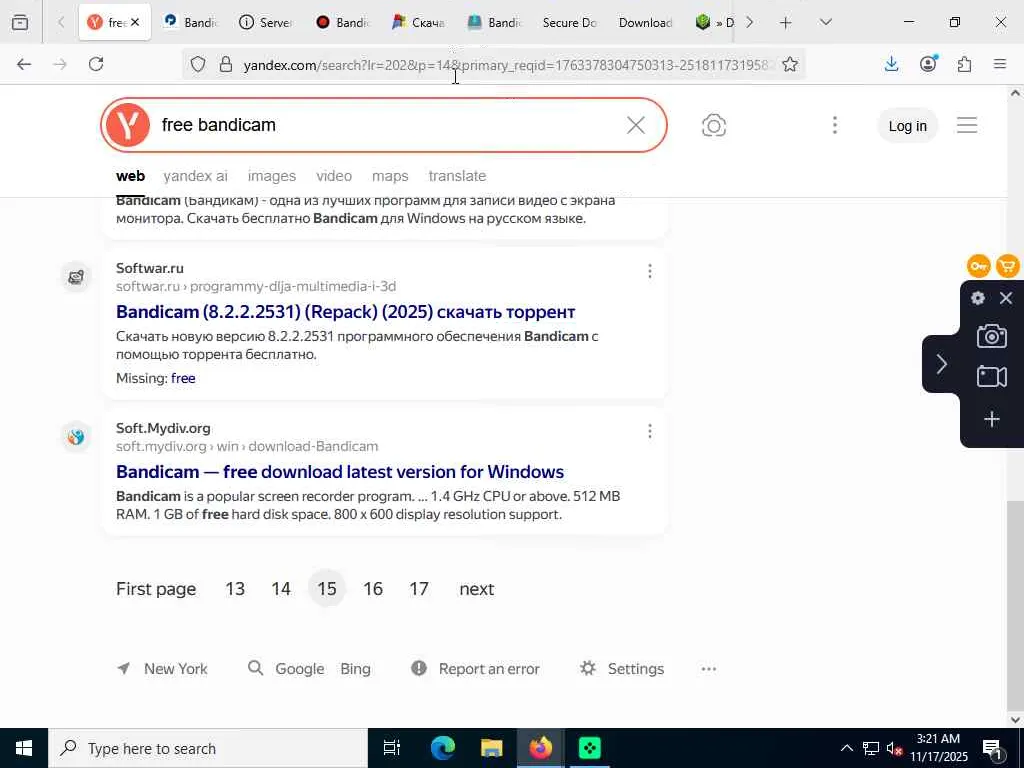Open File Explorer from taskbar

491,748
